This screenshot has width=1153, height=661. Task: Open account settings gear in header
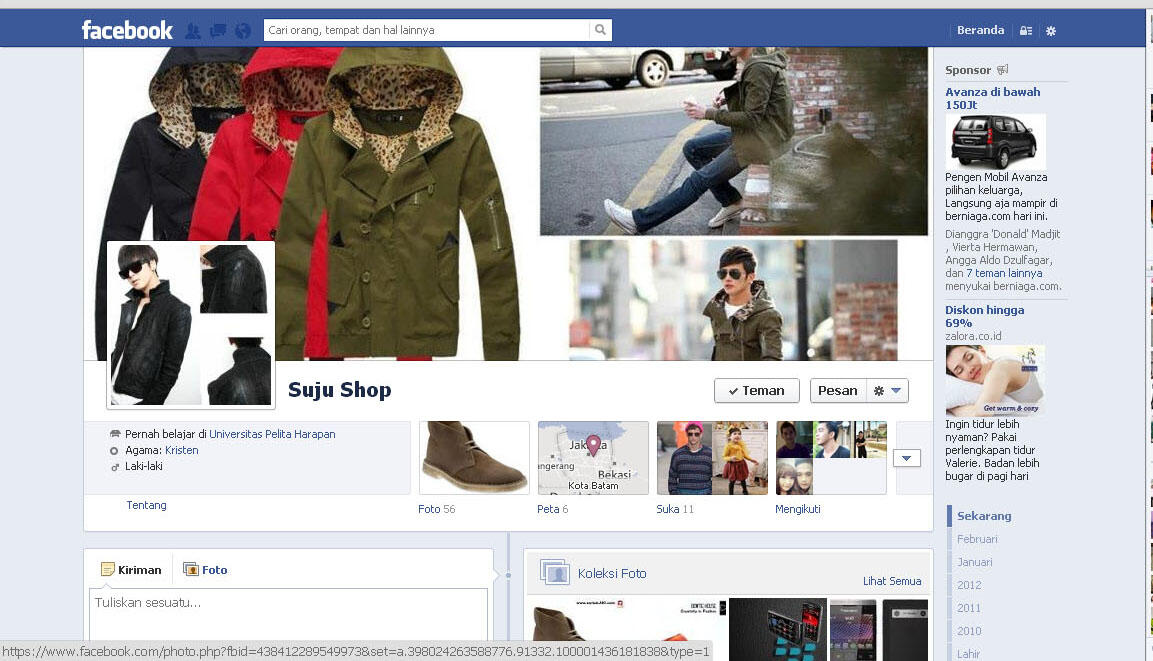1051,31
